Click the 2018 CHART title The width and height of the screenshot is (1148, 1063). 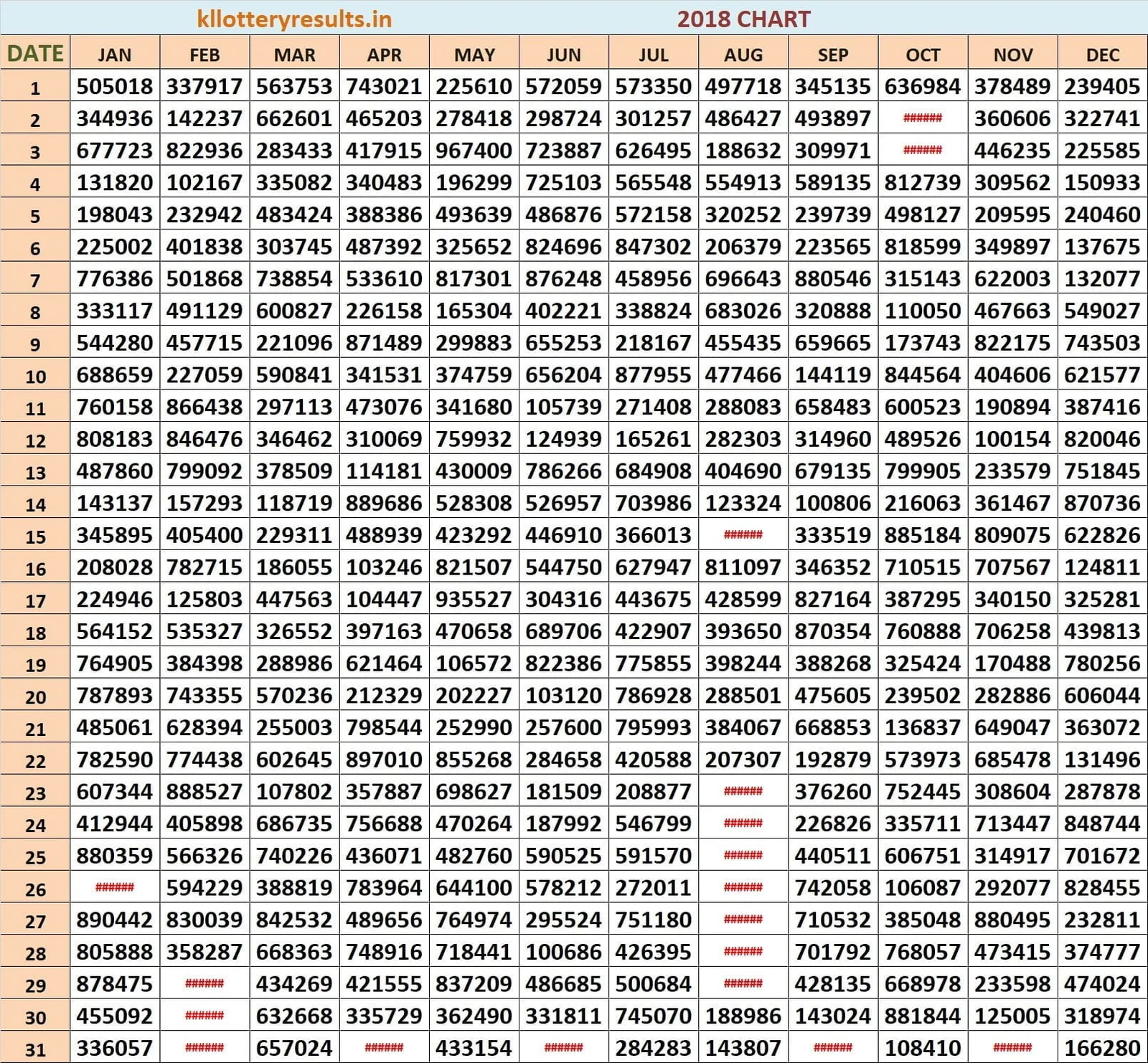[743, 19]
